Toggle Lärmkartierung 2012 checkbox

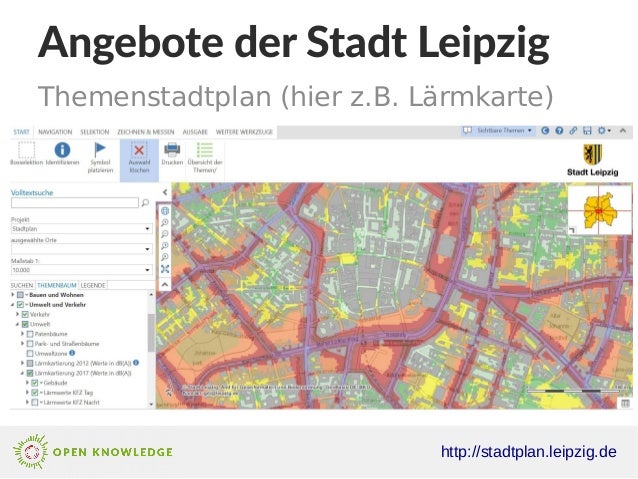click(30, 363)
